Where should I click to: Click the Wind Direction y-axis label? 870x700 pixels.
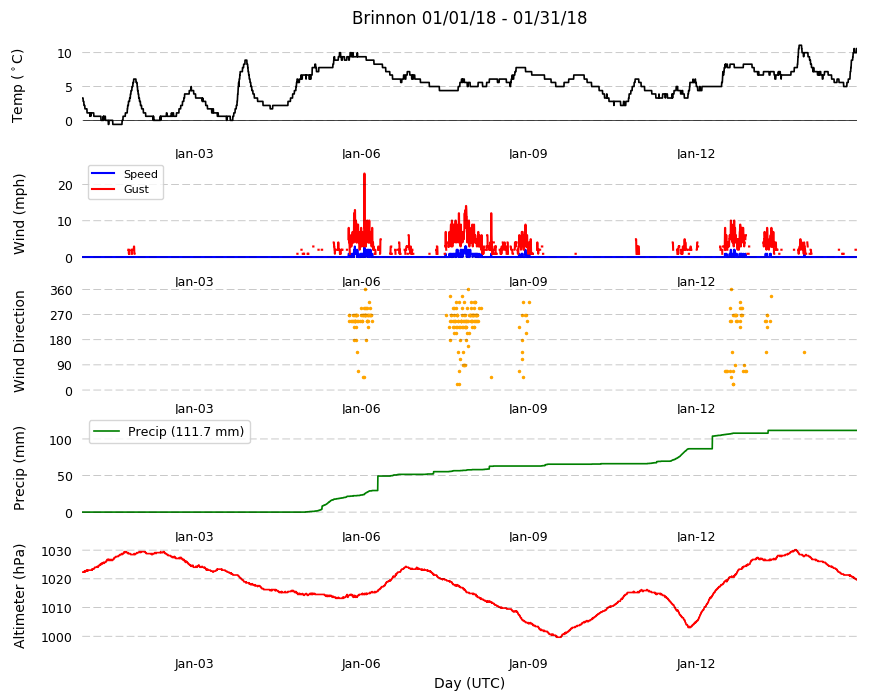pos(19,341)
